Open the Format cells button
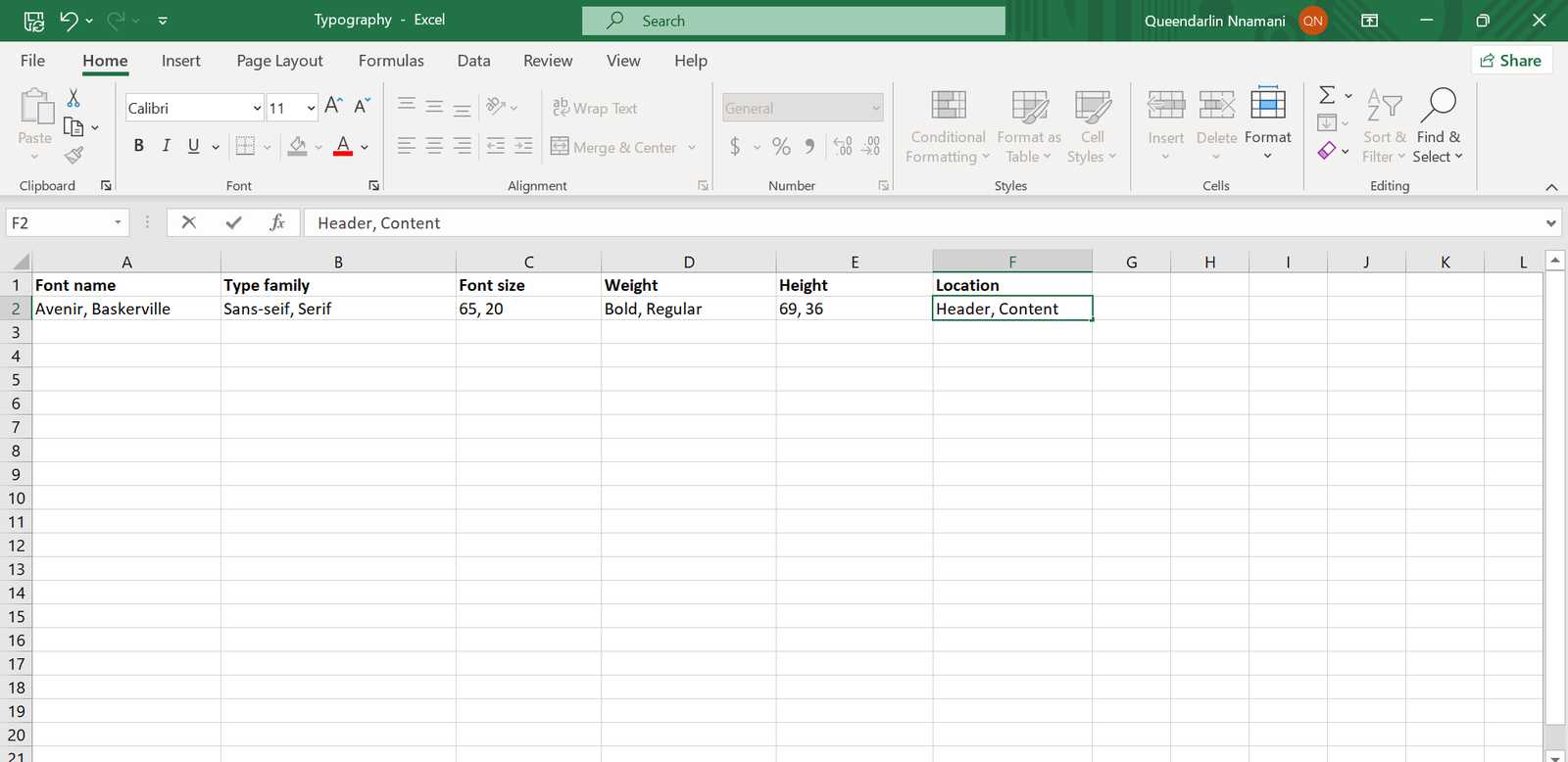 click(x=1268, y=124)
